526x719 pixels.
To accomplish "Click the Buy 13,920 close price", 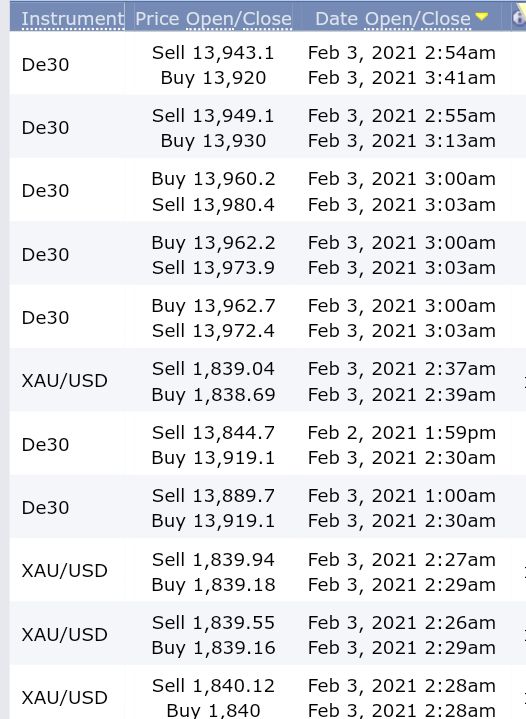I will point(213,78).
